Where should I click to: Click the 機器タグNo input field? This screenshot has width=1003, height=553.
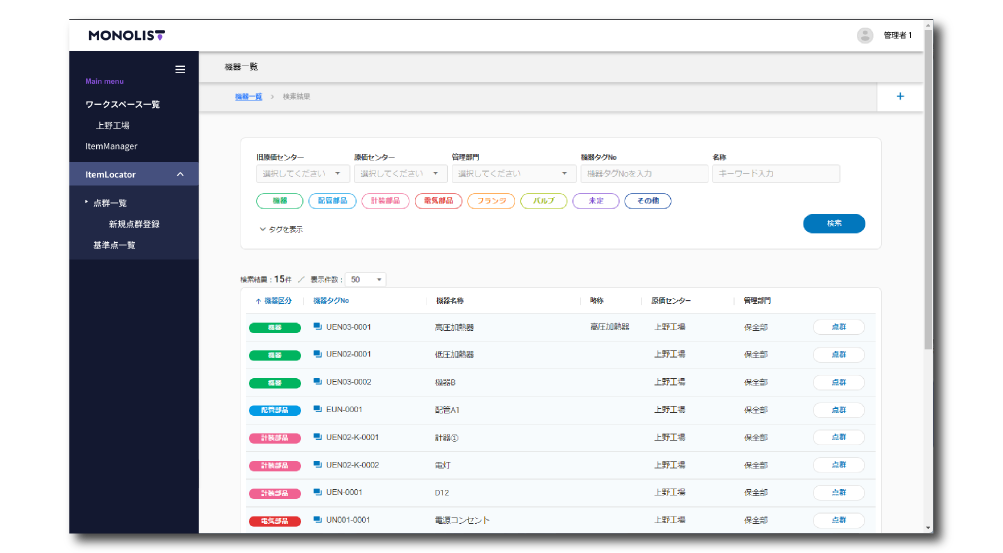pyautogui.click(x=643, y=174)
